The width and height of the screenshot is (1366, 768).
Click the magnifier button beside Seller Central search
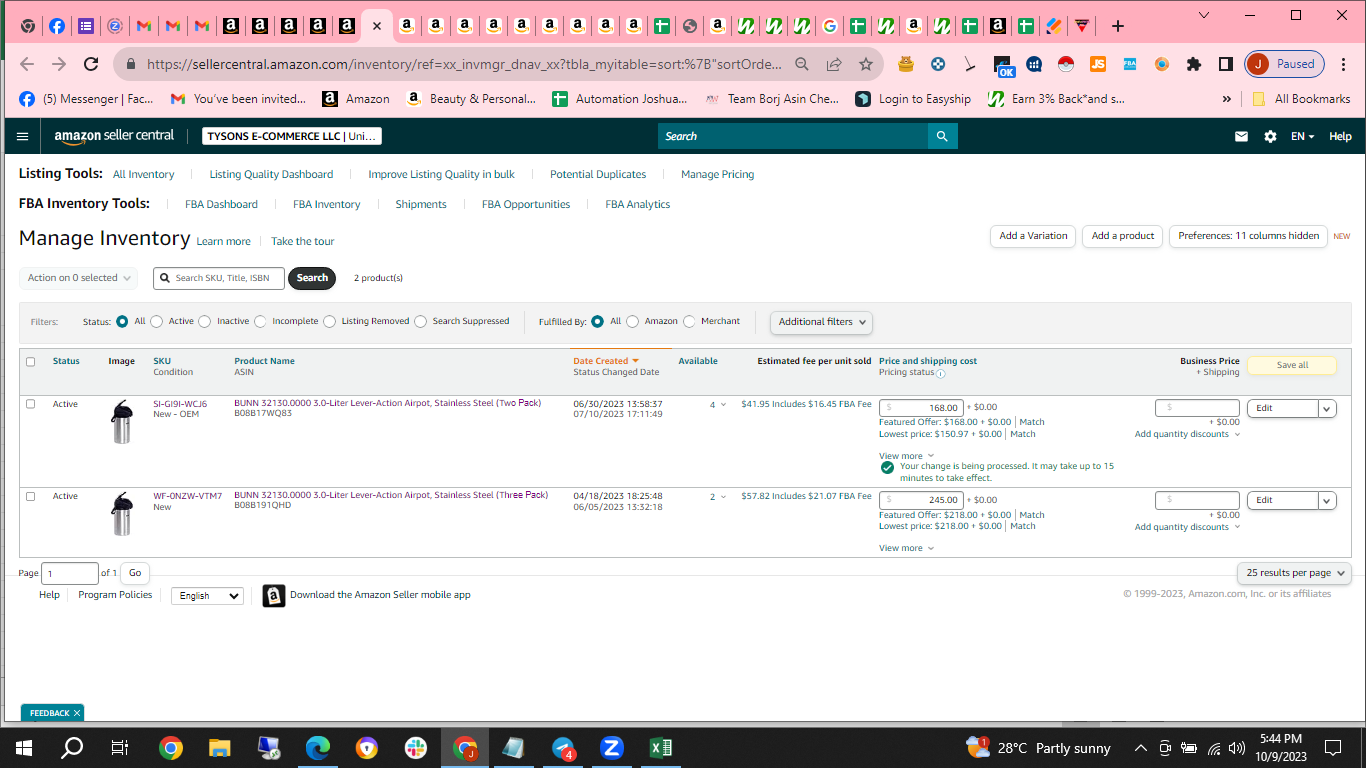click(x=942, y=136)
